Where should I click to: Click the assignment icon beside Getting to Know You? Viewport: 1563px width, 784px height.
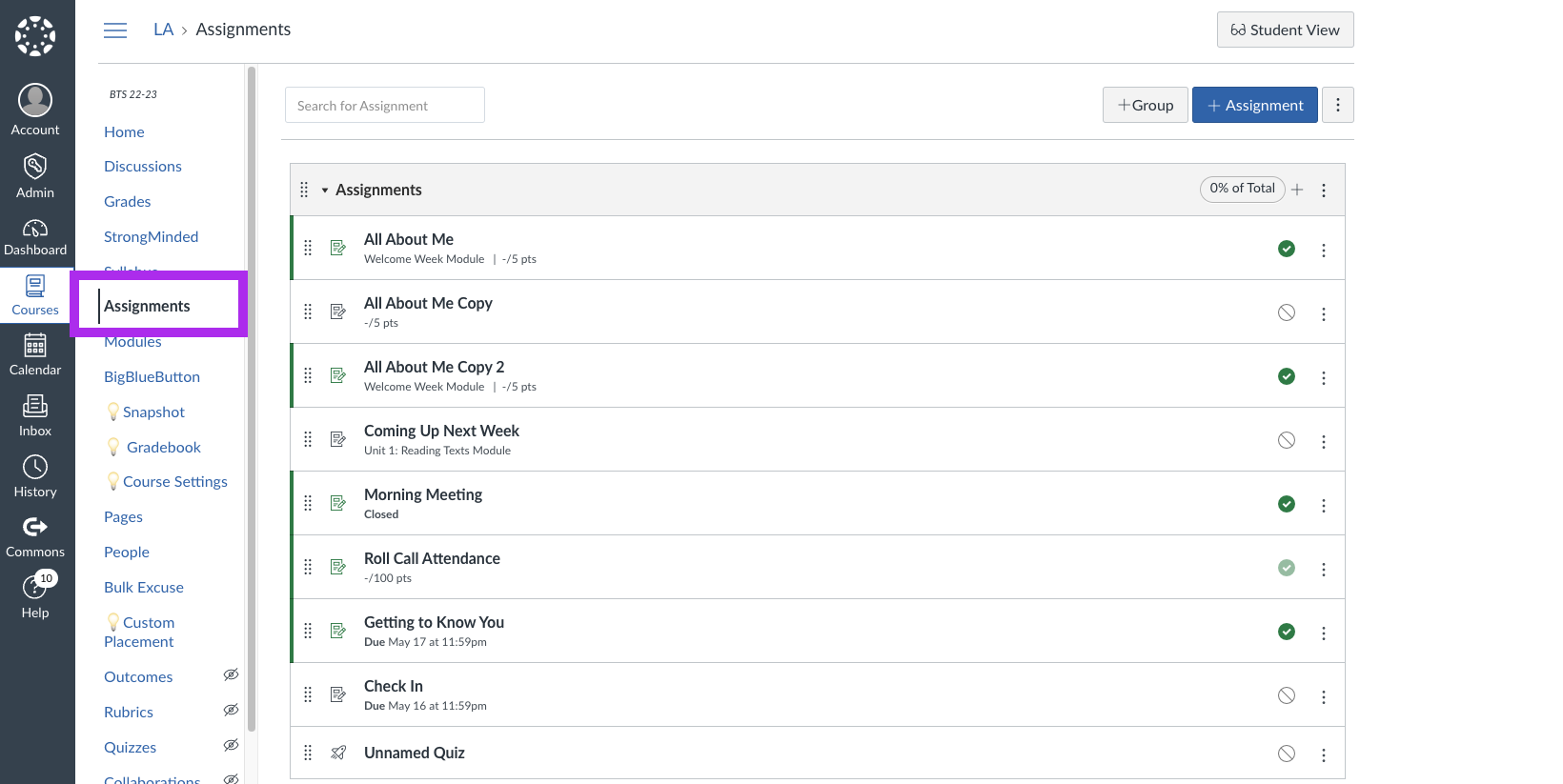pos(338,631)
